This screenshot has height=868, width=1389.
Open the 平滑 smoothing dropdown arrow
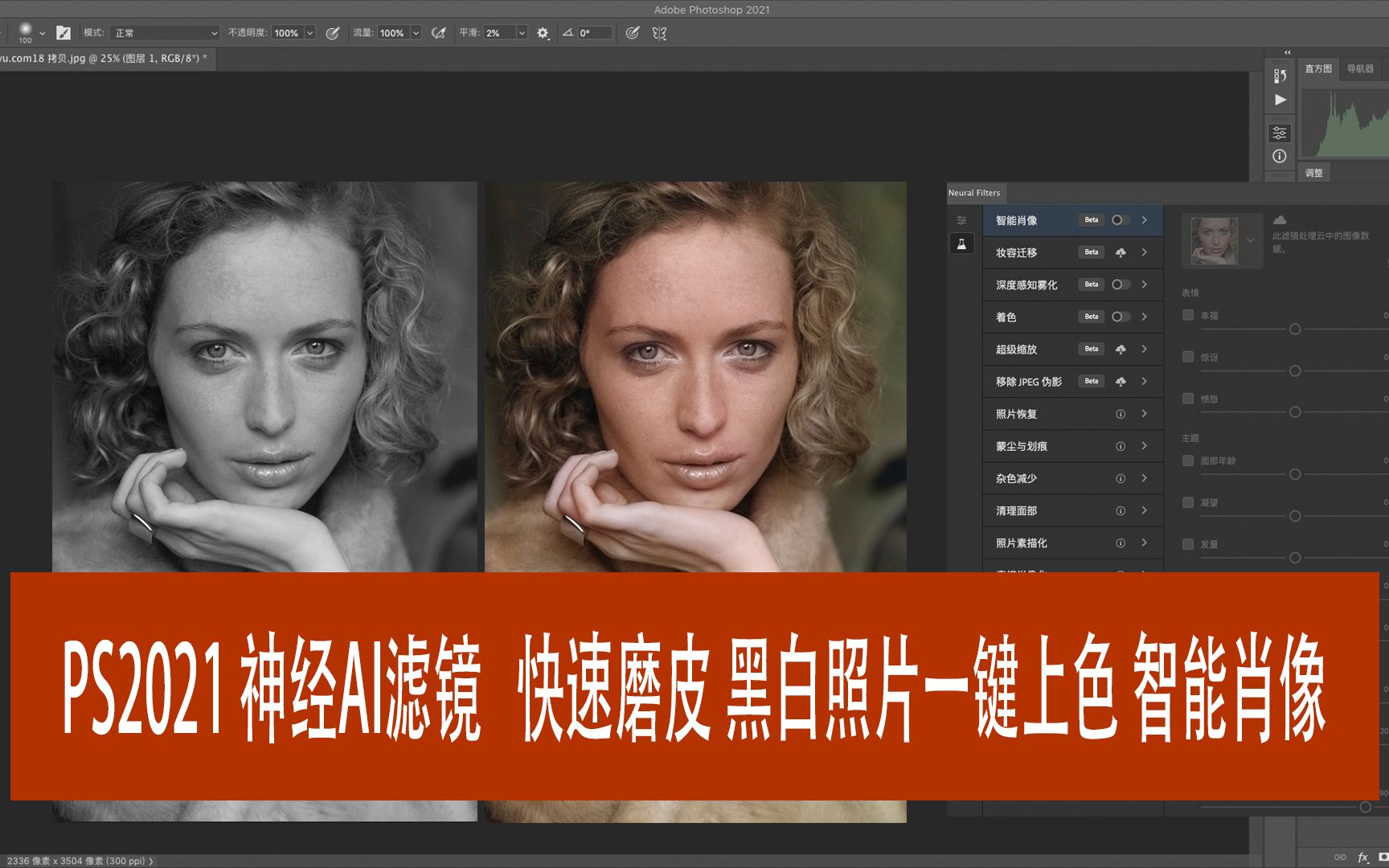tap(522, 33)
